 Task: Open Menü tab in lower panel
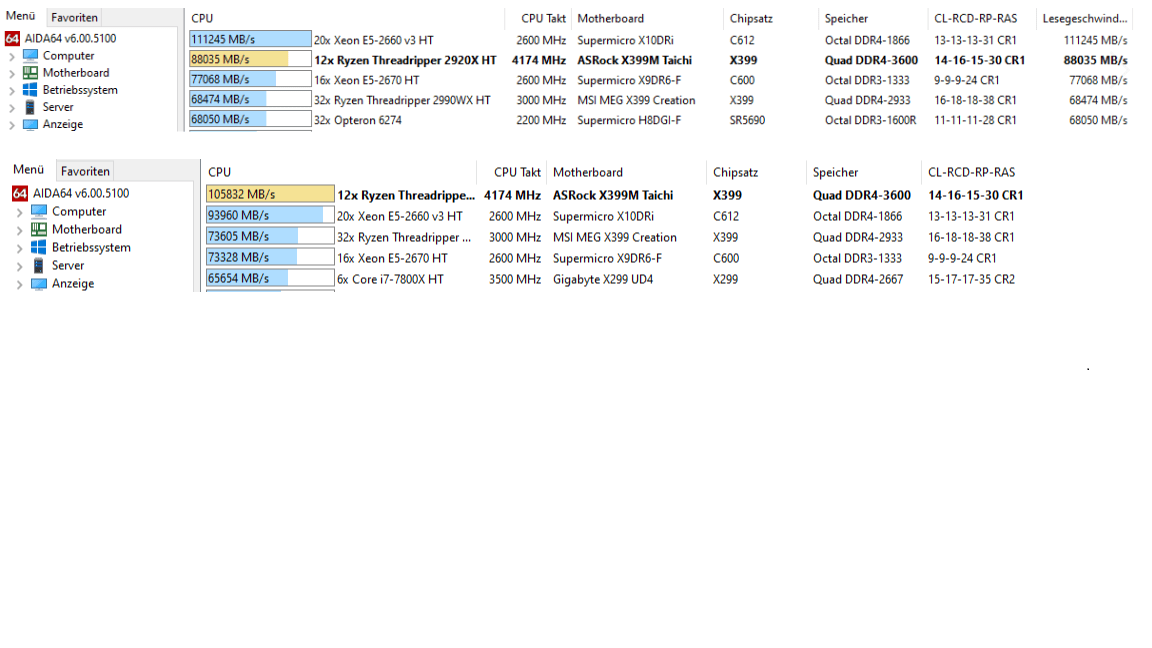coord(29,170)
